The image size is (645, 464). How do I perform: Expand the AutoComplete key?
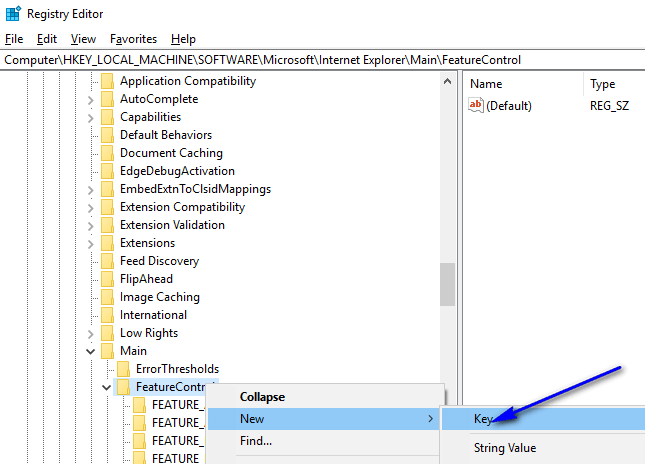pyautogui.click(x=90, y=100)
